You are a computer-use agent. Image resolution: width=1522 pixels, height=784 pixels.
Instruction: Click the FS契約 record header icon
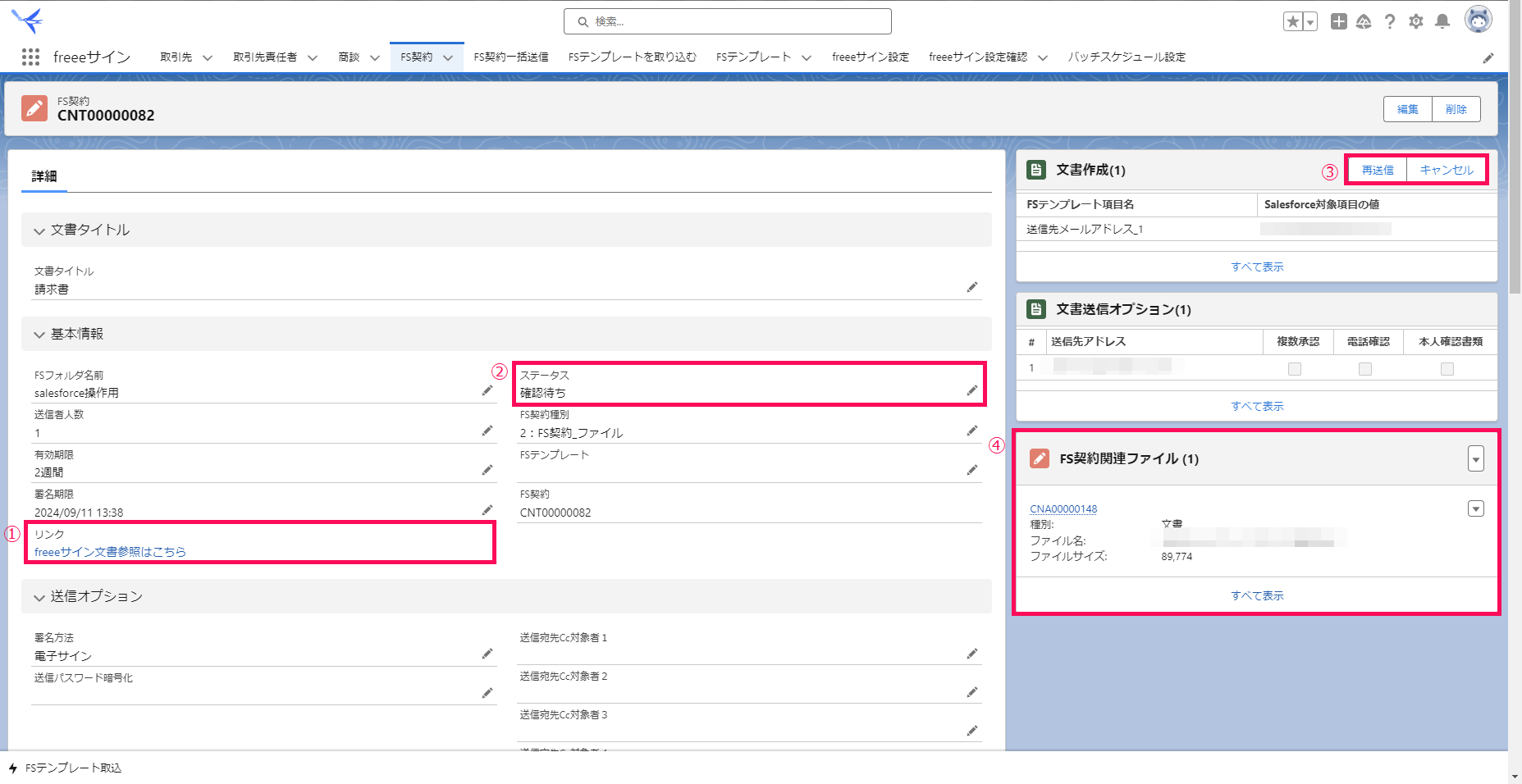tap(34, 108)
